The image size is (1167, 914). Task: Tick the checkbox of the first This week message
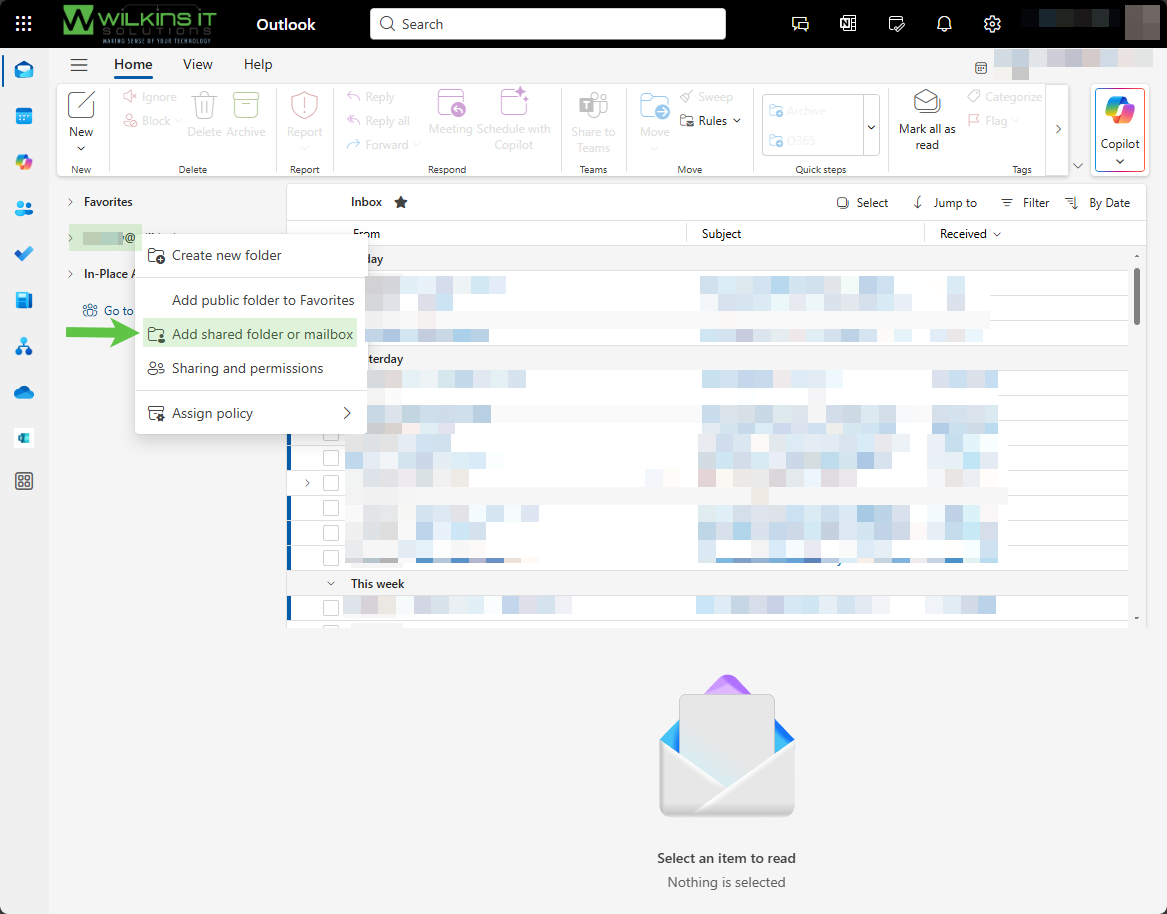click(331, 608)
